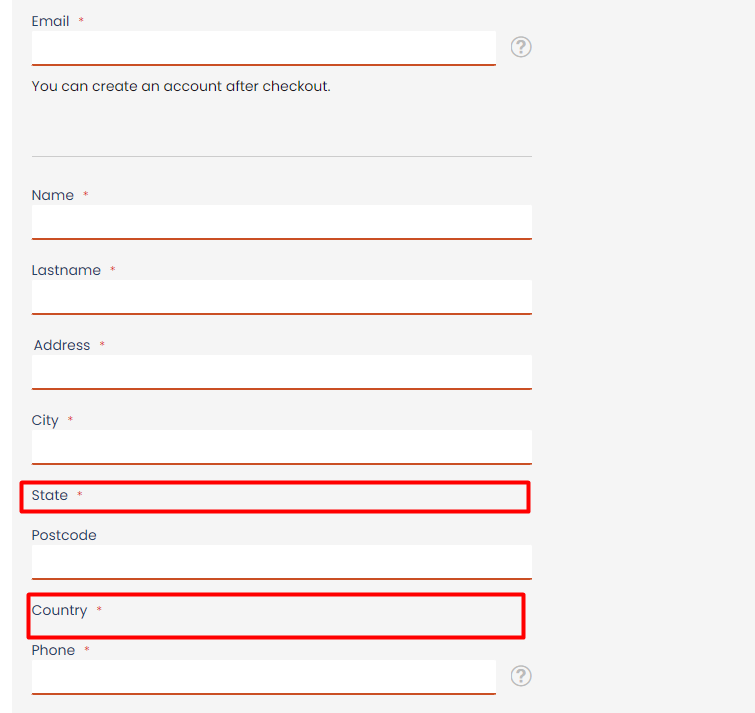Focus the City input box

pos(281,447)
